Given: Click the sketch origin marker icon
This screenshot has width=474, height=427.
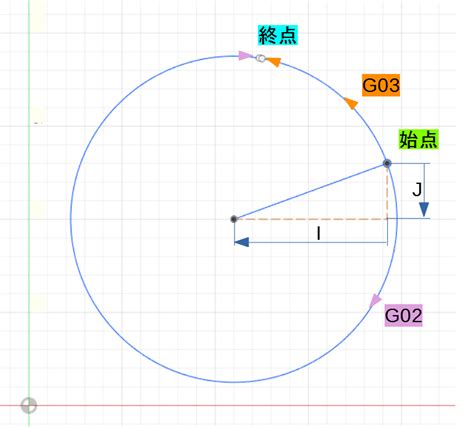Looking at the screenshot, I should click(29, 405).
